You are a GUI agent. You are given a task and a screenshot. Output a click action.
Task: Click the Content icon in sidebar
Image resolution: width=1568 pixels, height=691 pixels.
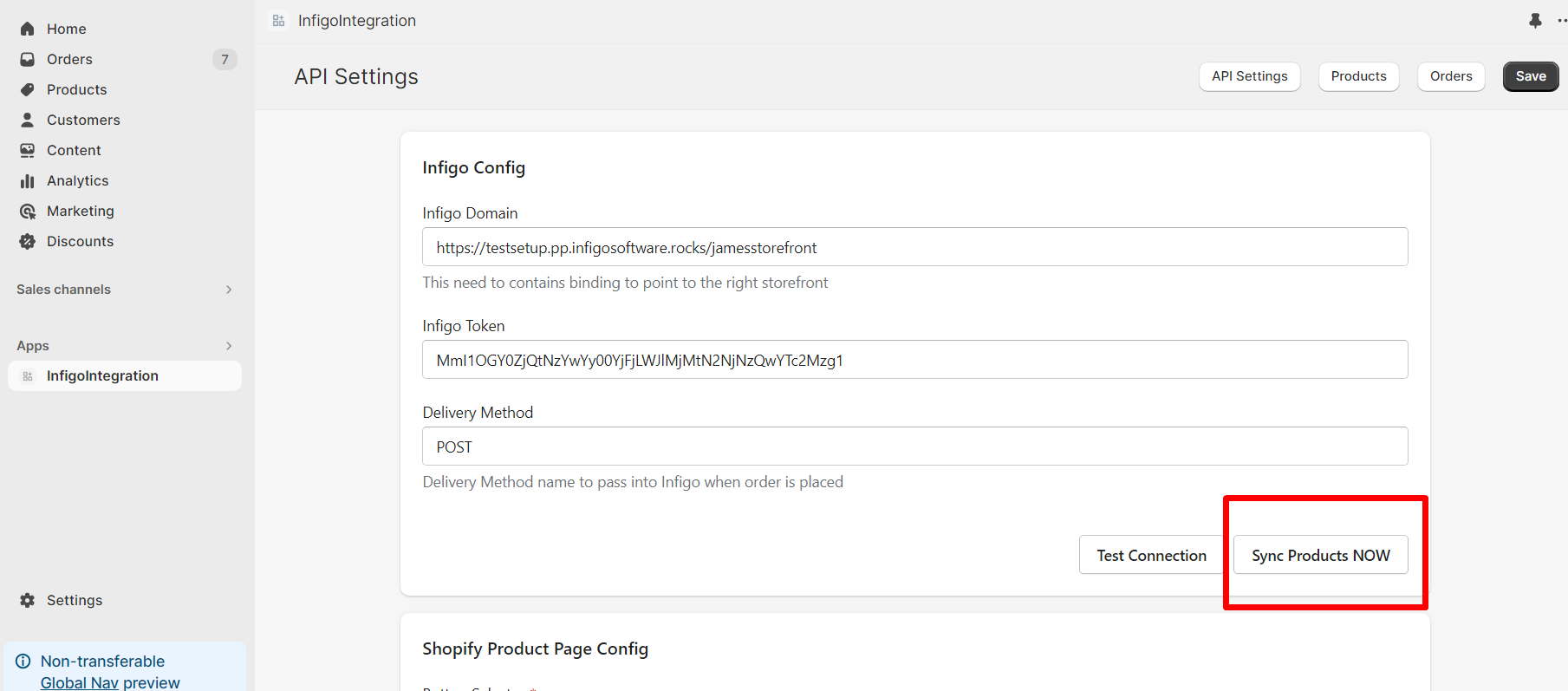click(28, 150)
